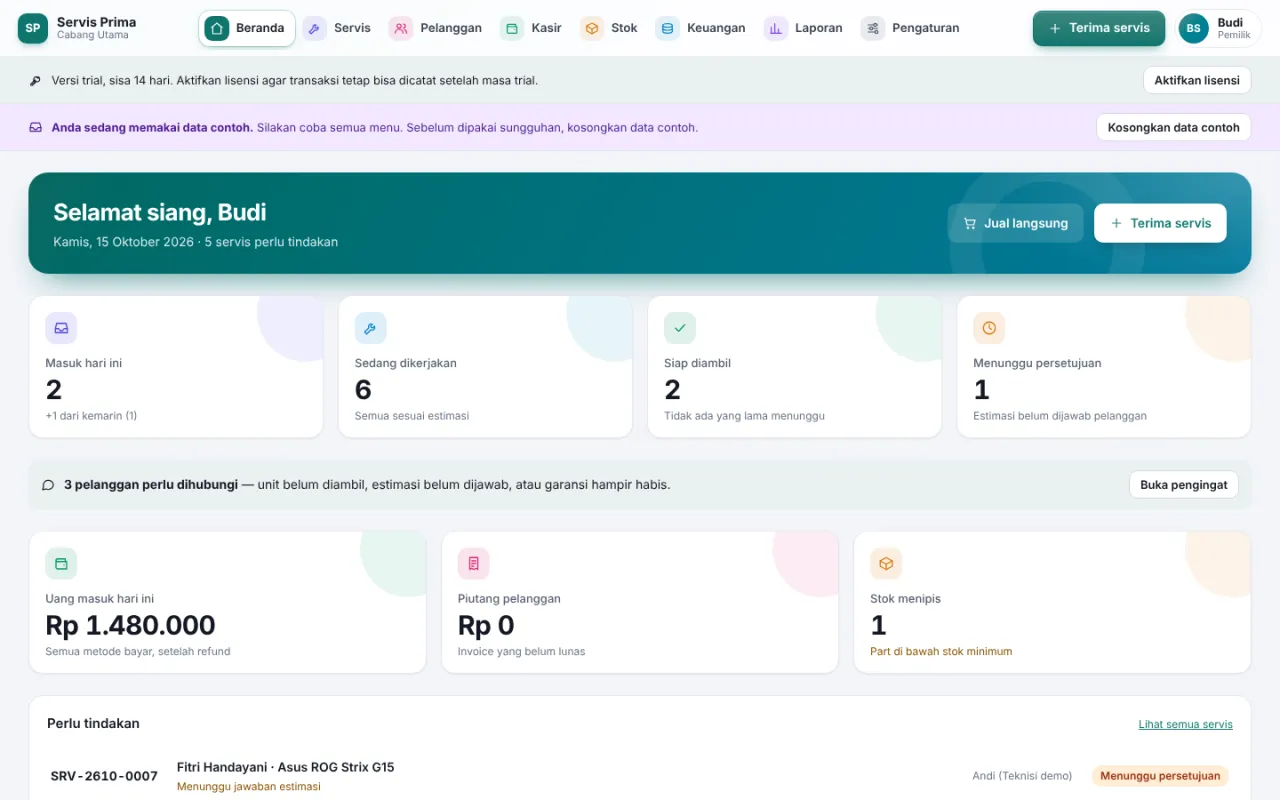Click the inbox icon in the data contoh banner
The image size is (1280, 800).
36,128
